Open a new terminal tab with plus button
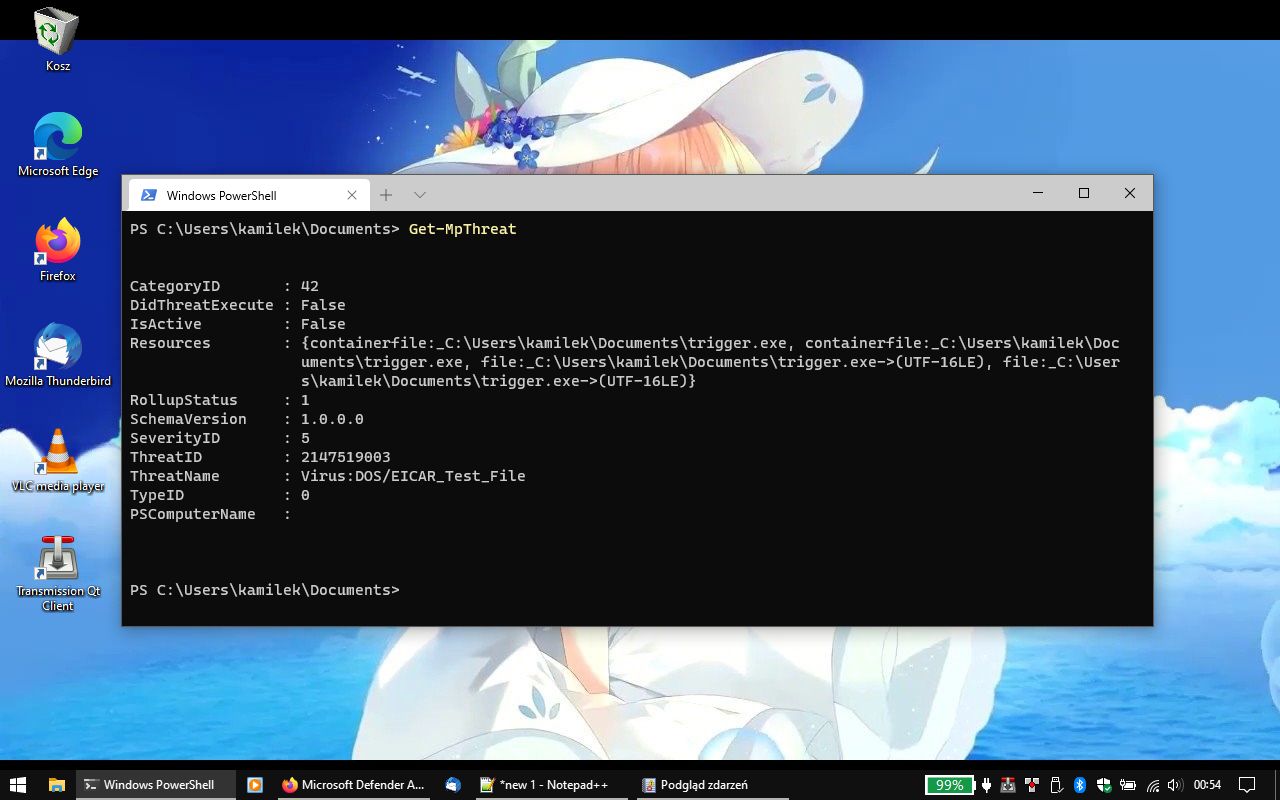 [x=386, y=195]
